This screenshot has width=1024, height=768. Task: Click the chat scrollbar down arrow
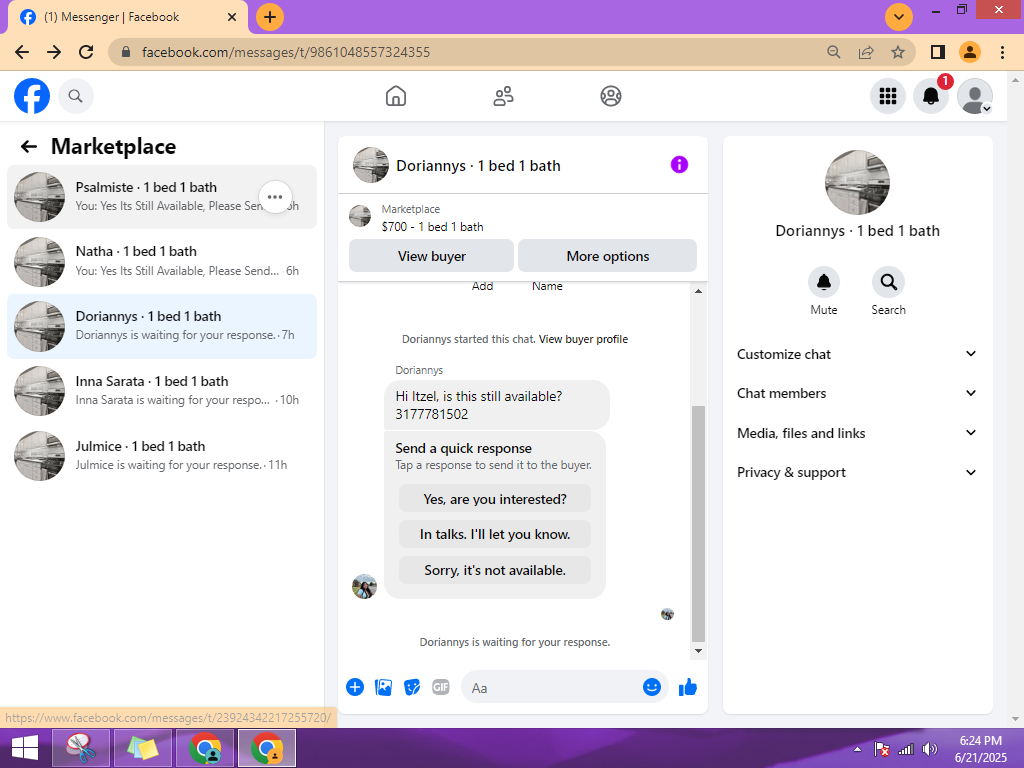[698, 650]
